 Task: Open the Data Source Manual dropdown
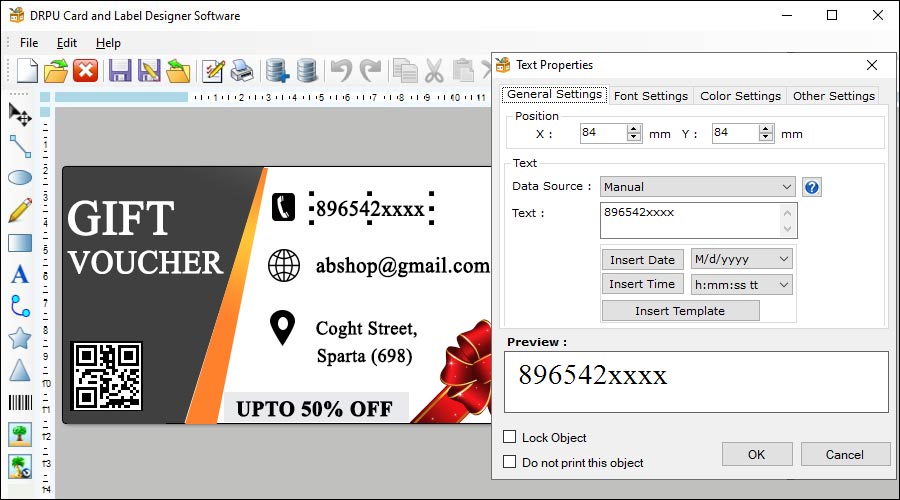tap(697, 187)
